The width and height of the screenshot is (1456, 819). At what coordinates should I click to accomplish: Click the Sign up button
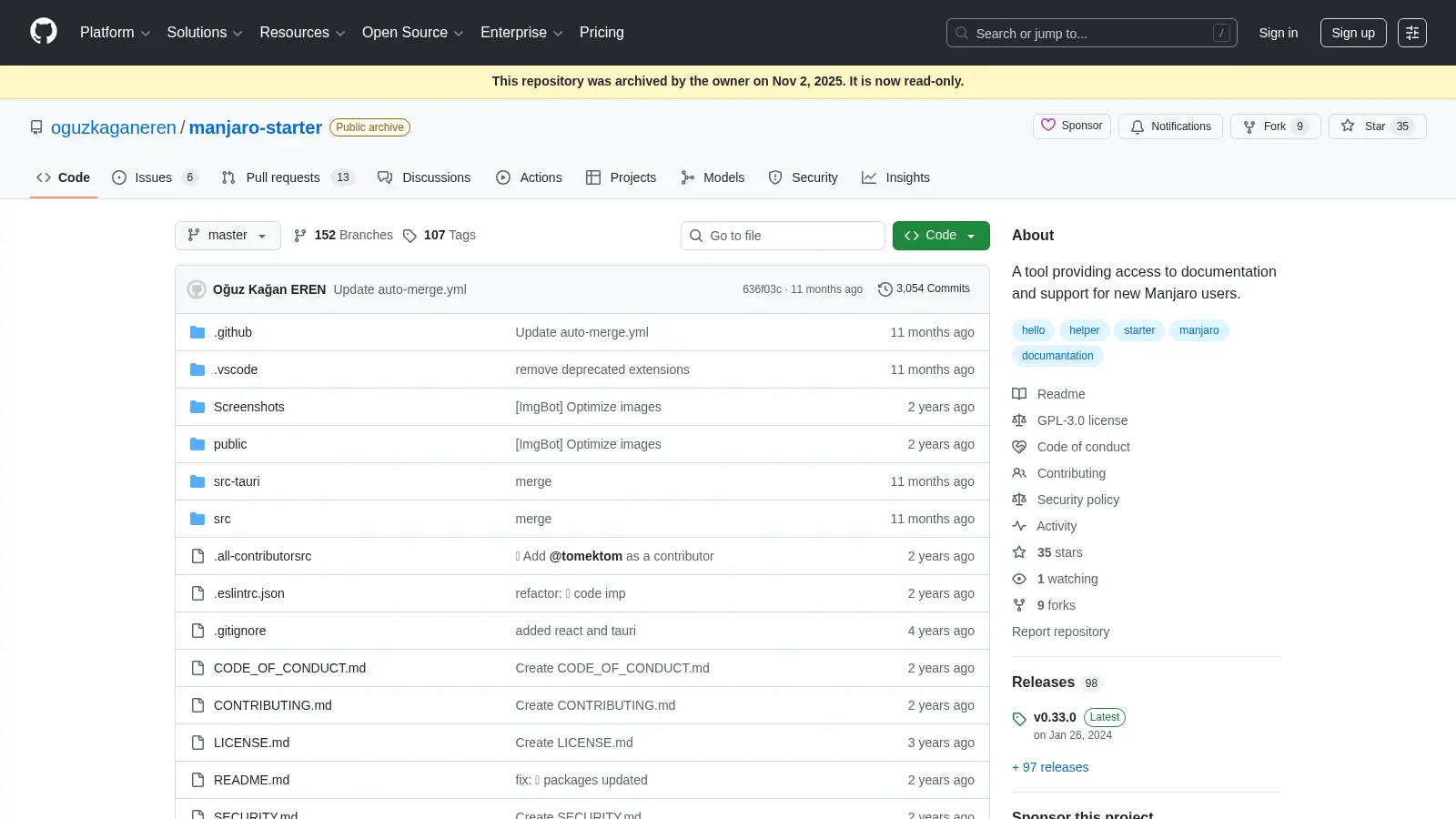coord(1353,33)
